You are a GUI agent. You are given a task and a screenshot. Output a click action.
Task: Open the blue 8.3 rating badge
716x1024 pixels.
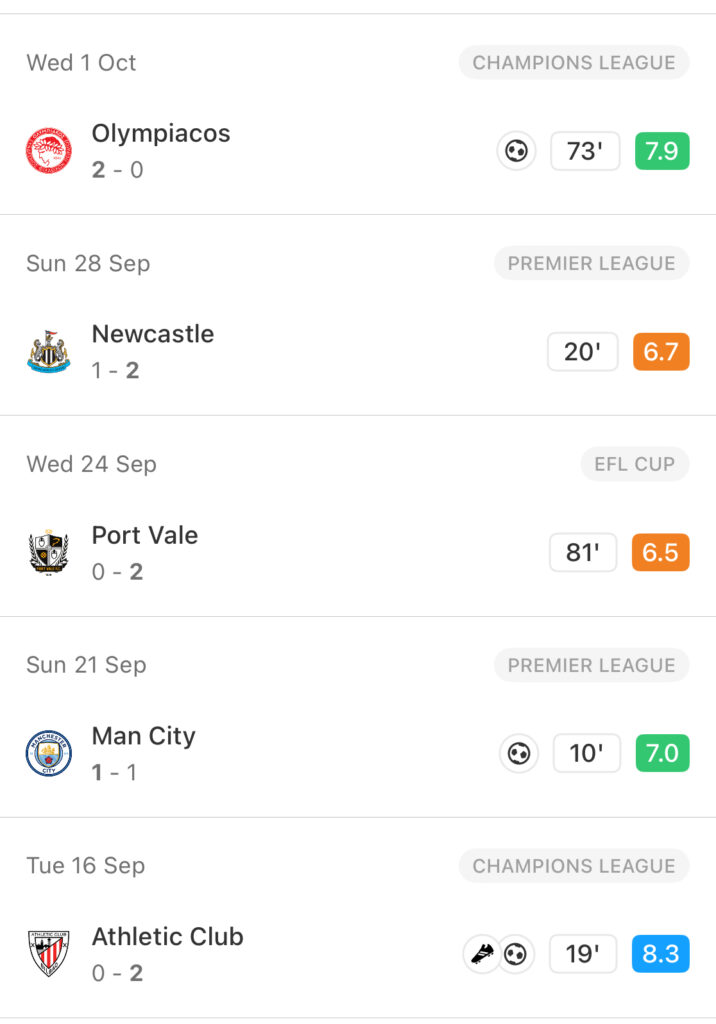(x=661, y=954)
